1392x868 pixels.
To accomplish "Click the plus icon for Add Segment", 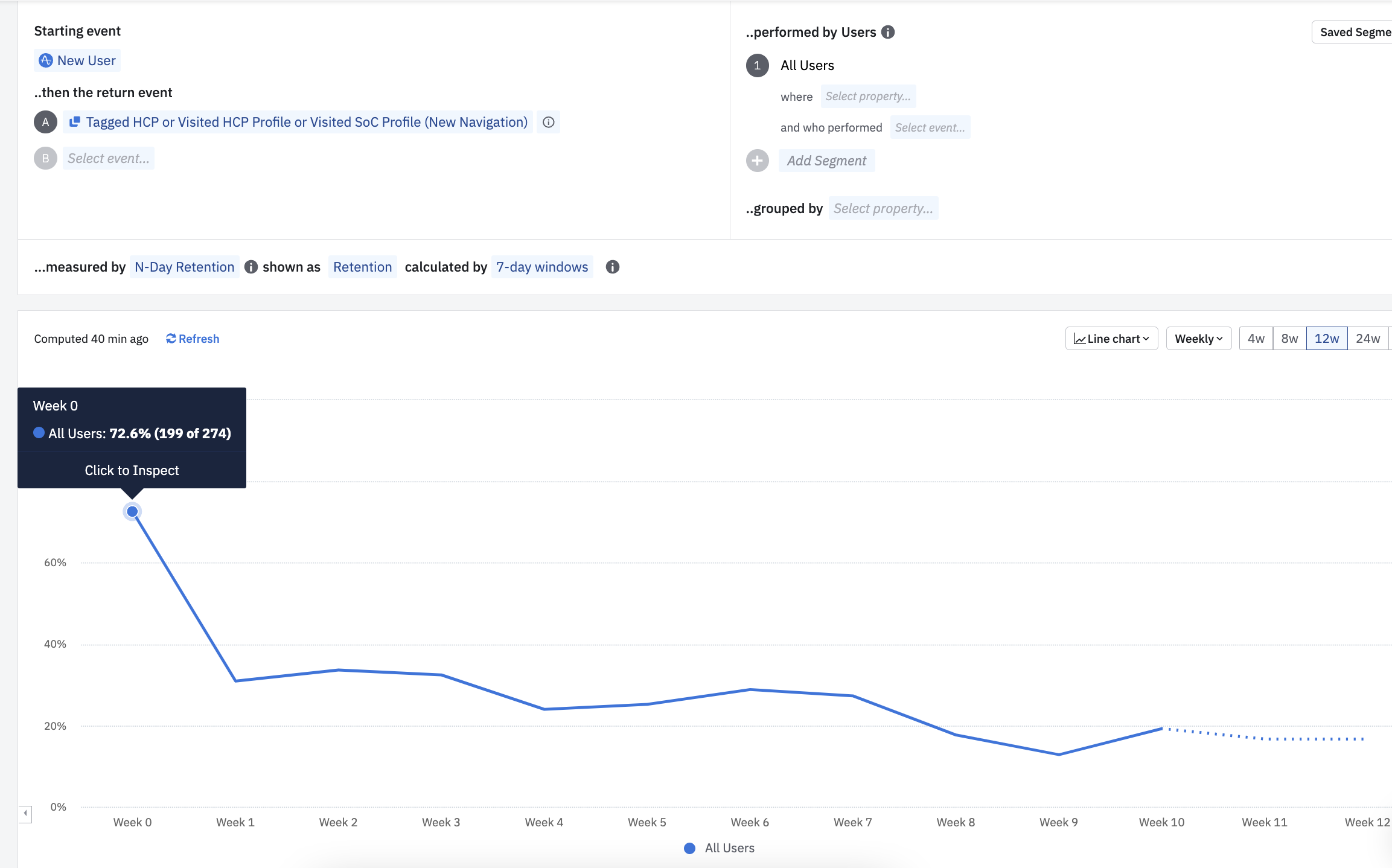I will tap(757, 161).
